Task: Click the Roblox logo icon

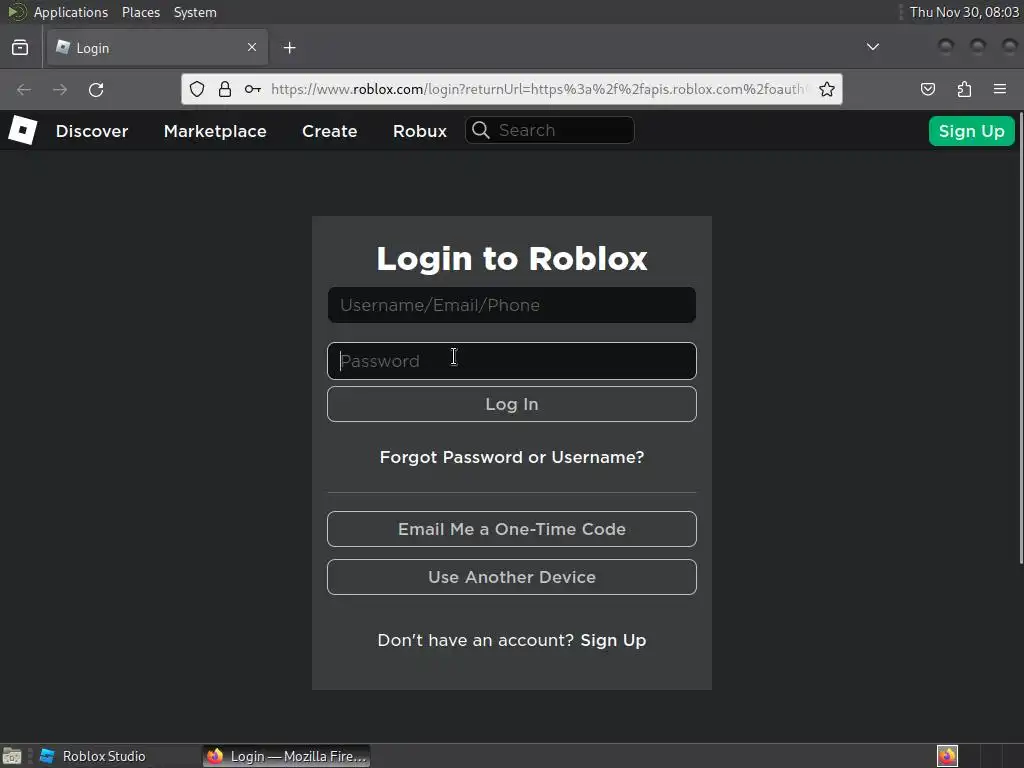Action: tap(23, 130)
